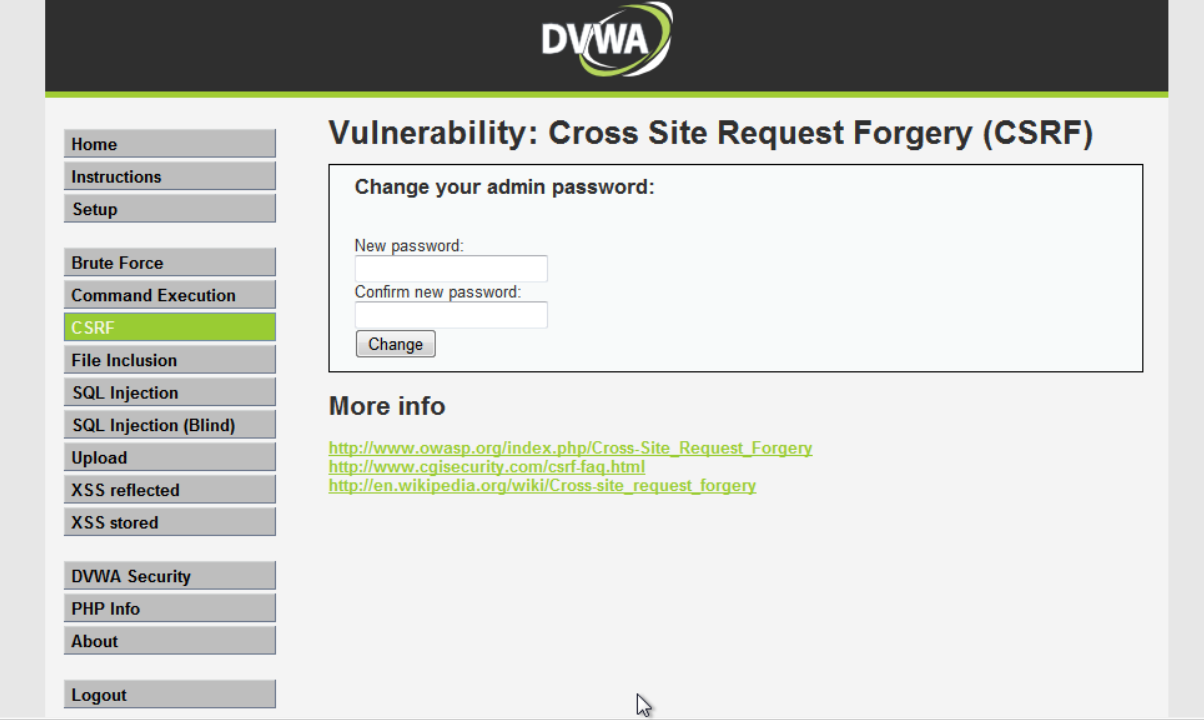The image size is (1204, 720).
Task: Go to the Instructions page
Action: pyautogui.click(x=169, y=177)
